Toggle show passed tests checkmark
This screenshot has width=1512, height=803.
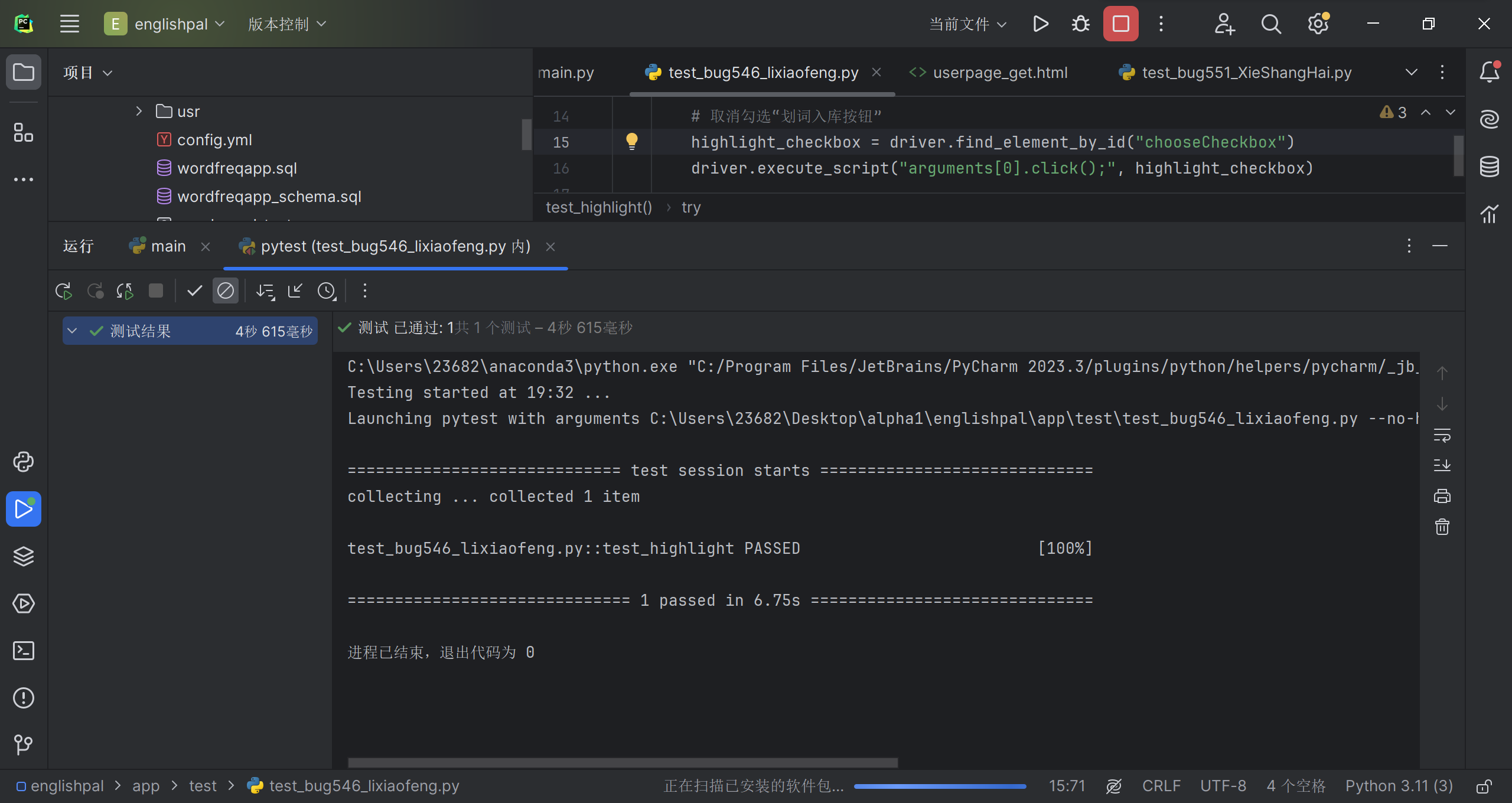[x=194, y=291]
